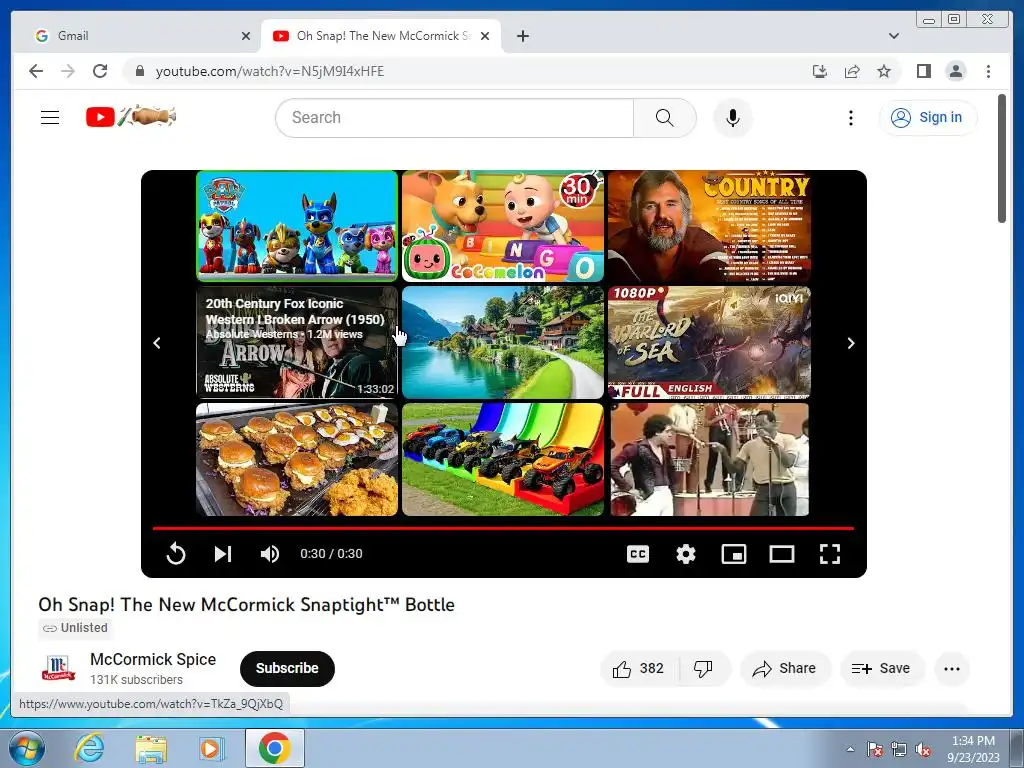Open the YouTube guide hamburger menu
The width and height of the screenshot is (1024, 768).
point(50,118)
